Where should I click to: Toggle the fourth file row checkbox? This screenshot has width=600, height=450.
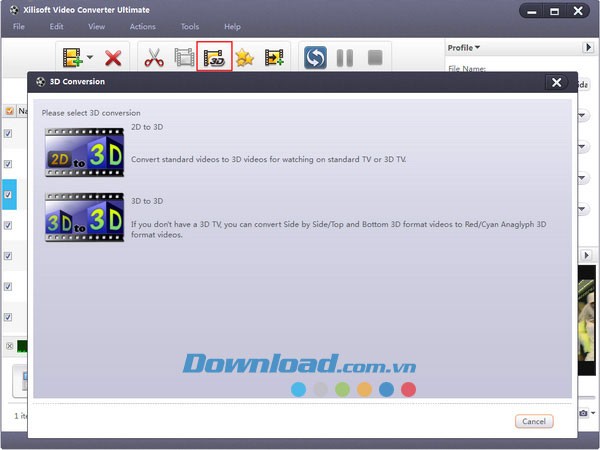point(8,225)
